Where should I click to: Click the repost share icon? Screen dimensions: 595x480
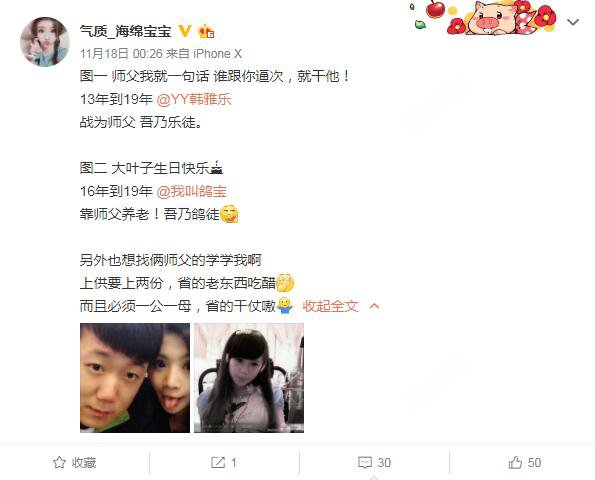coord(218,462)
